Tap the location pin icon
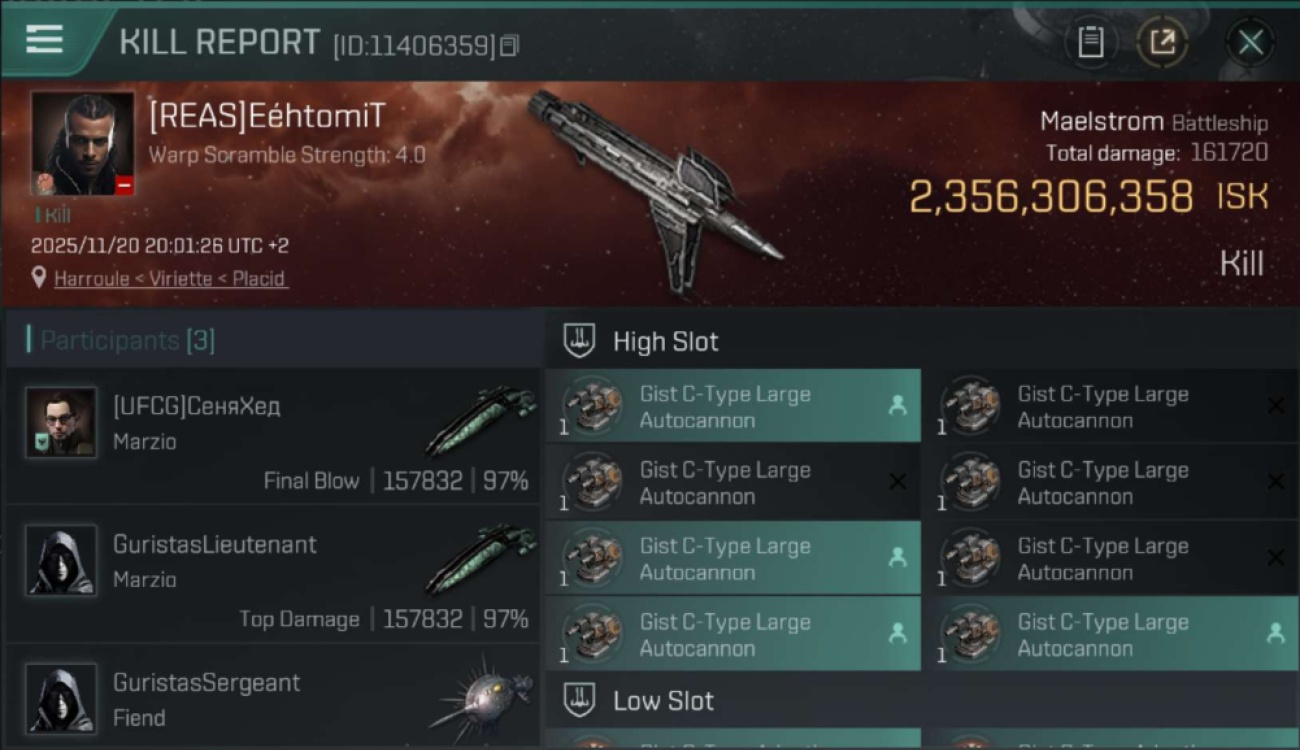1300x750 pixels. pyautogui.click(x=39, y=278)
